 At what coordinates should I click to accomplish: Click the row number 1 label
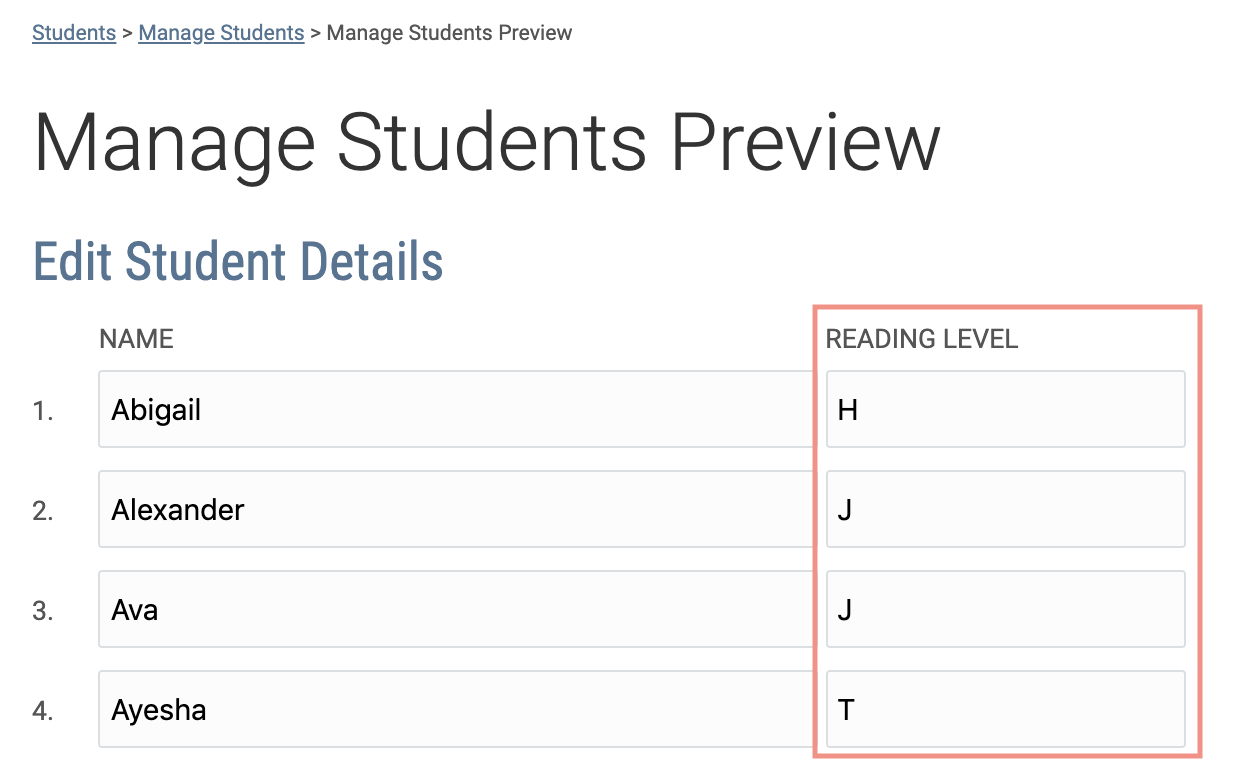[x=44, y=409]
